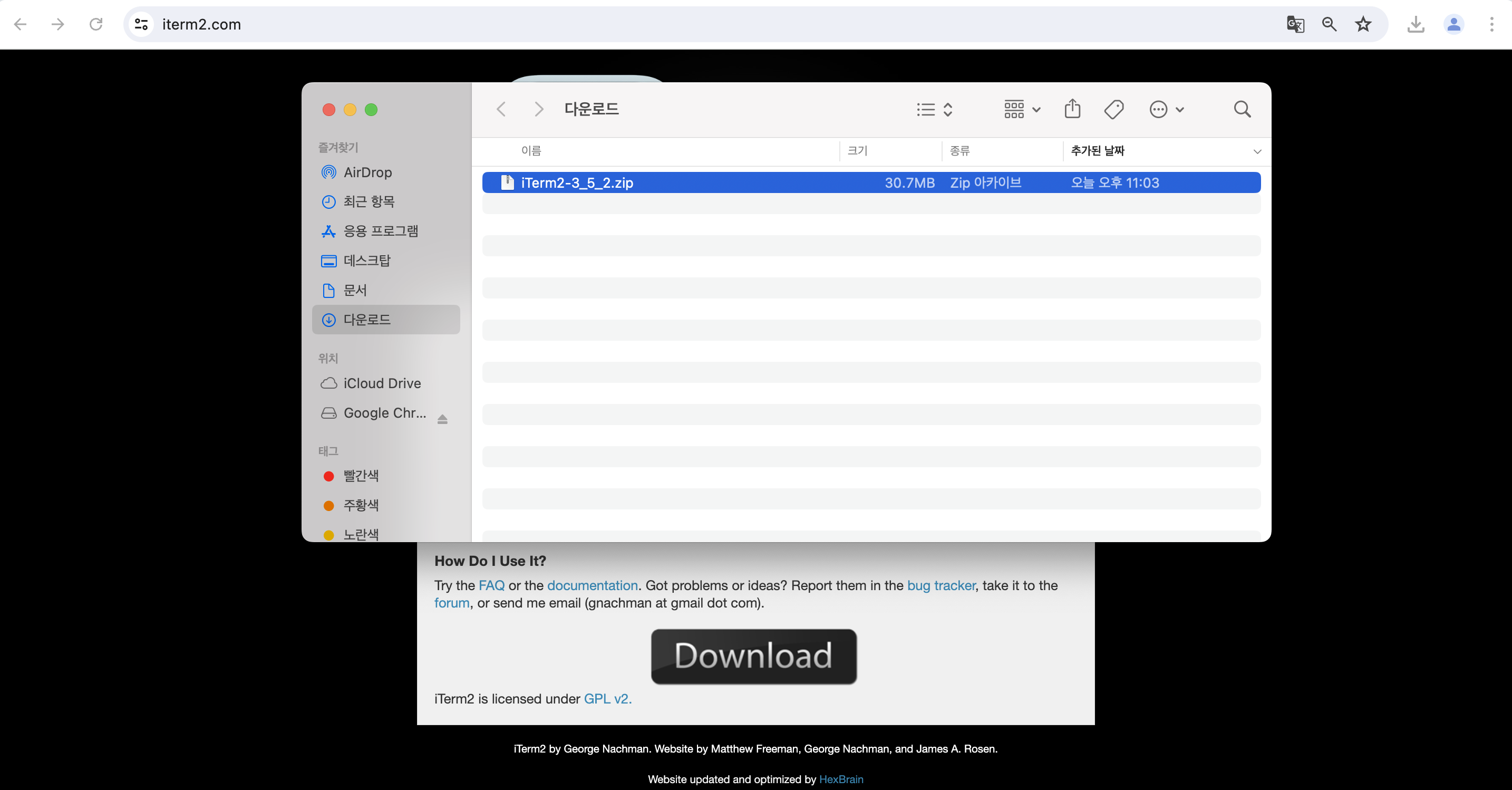Open site information icon in address bar
1512x790 pixels.
coord(141,24)
